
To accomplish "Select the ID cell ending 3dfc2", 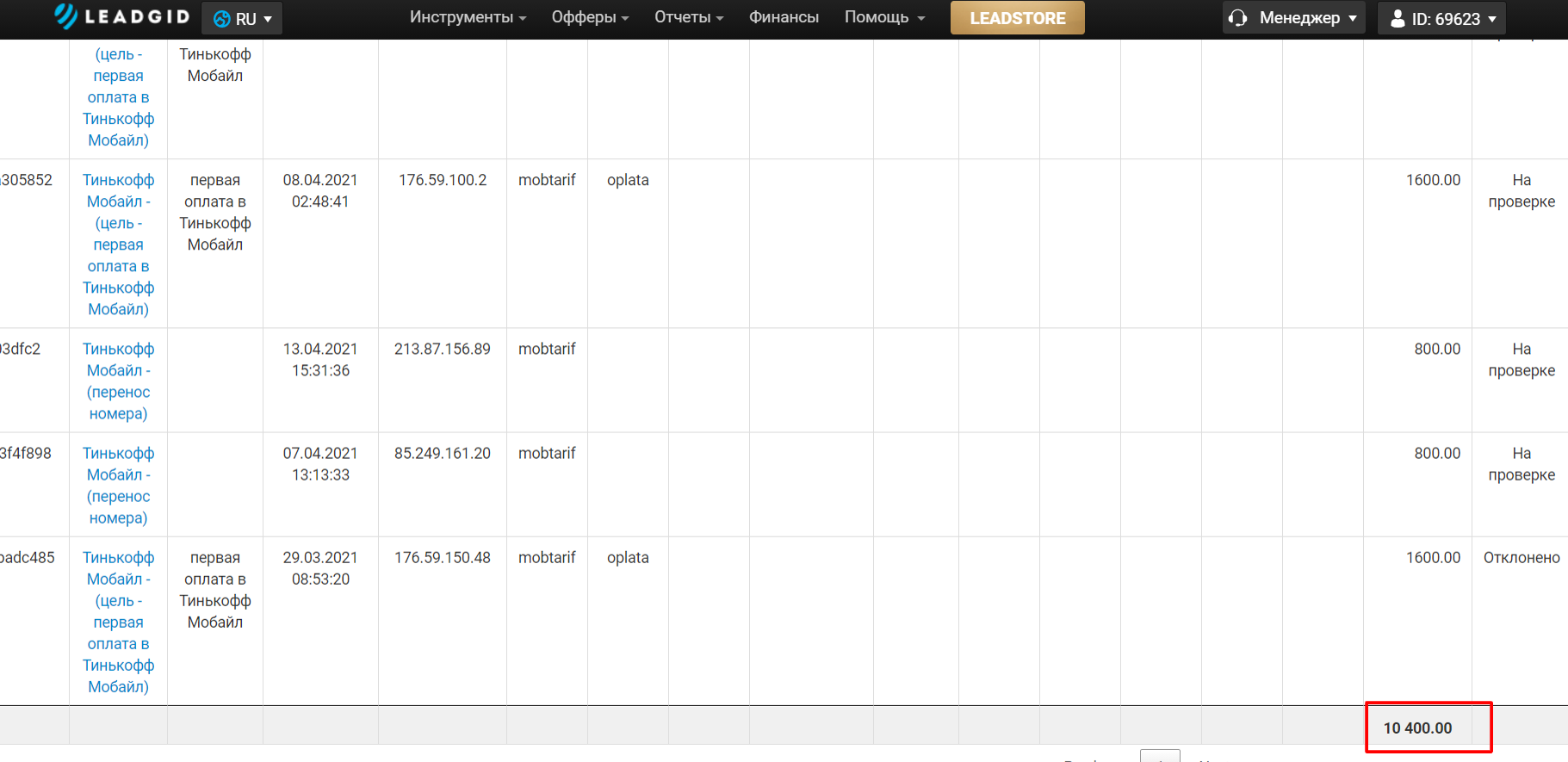I will [x=20, y=349].
